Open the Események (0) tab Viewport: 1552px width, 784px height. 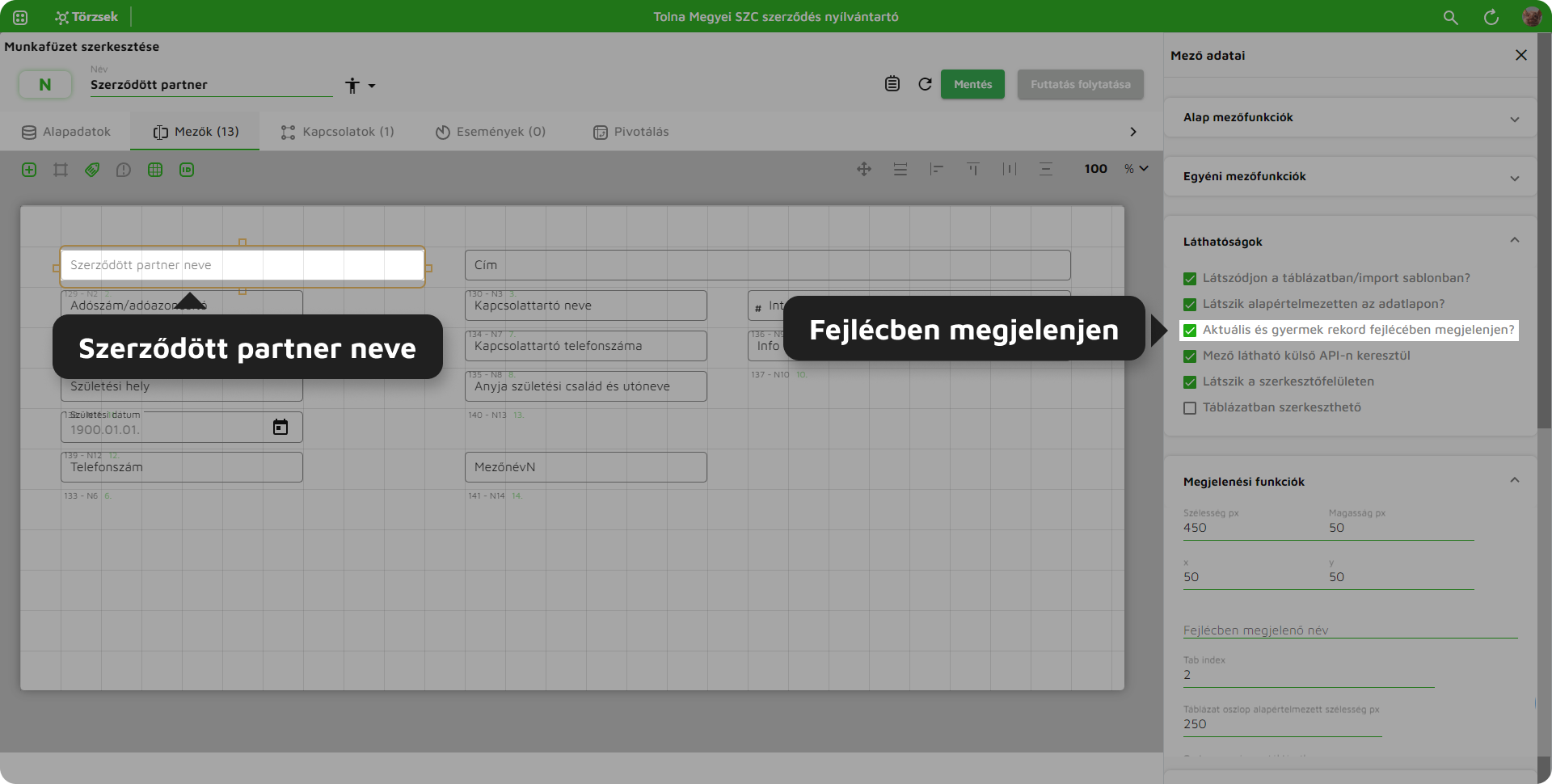pyautogui.click(x=491, y=132)
